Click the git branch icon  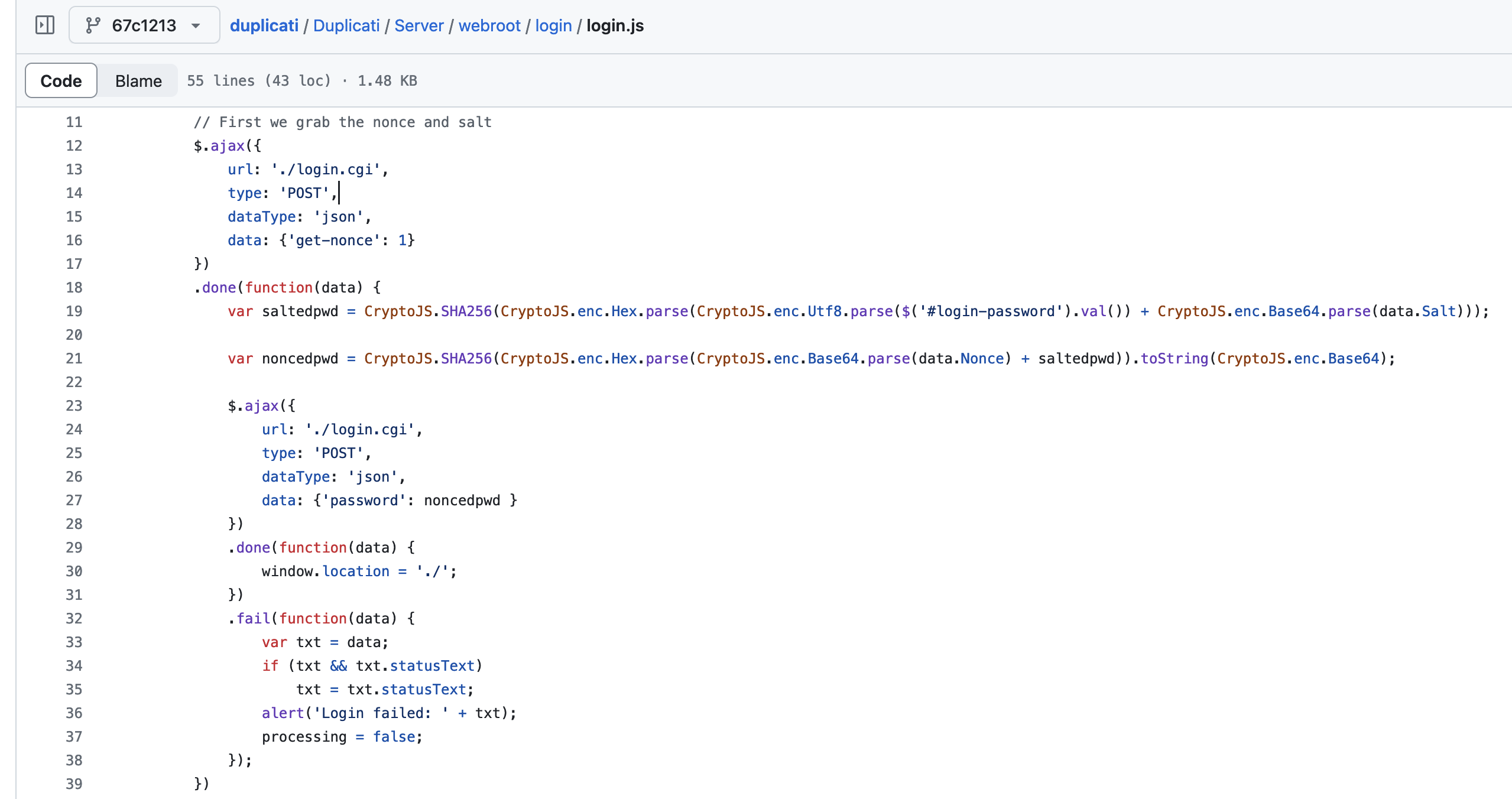(x=93, y=25)
